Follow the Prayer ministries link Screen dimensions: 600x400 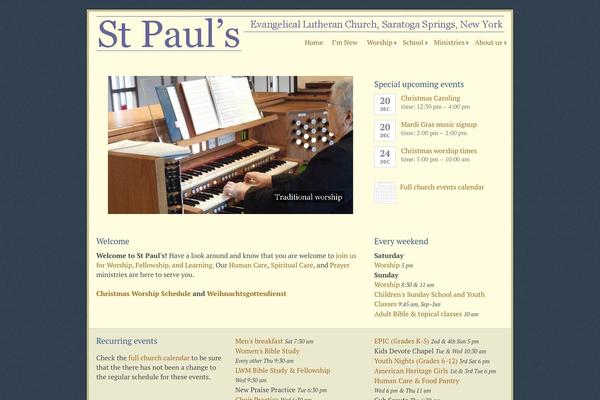point(339,265)
